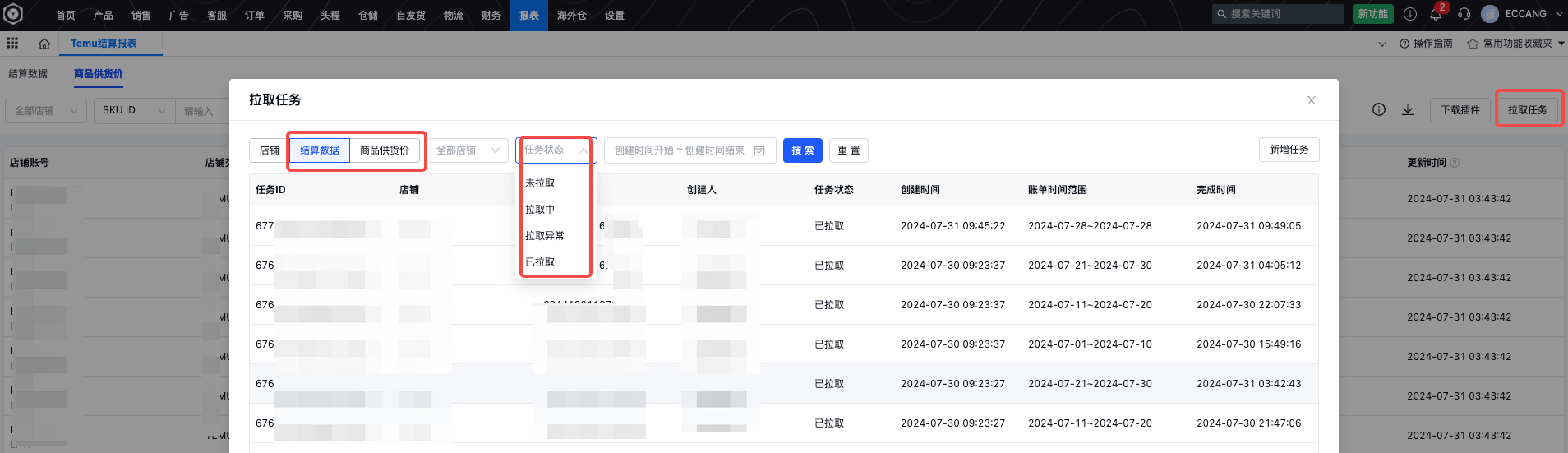Viewport: 1568px width, 453px height.
Task: Go to home via house icon
Action: (x=44, y=44)
